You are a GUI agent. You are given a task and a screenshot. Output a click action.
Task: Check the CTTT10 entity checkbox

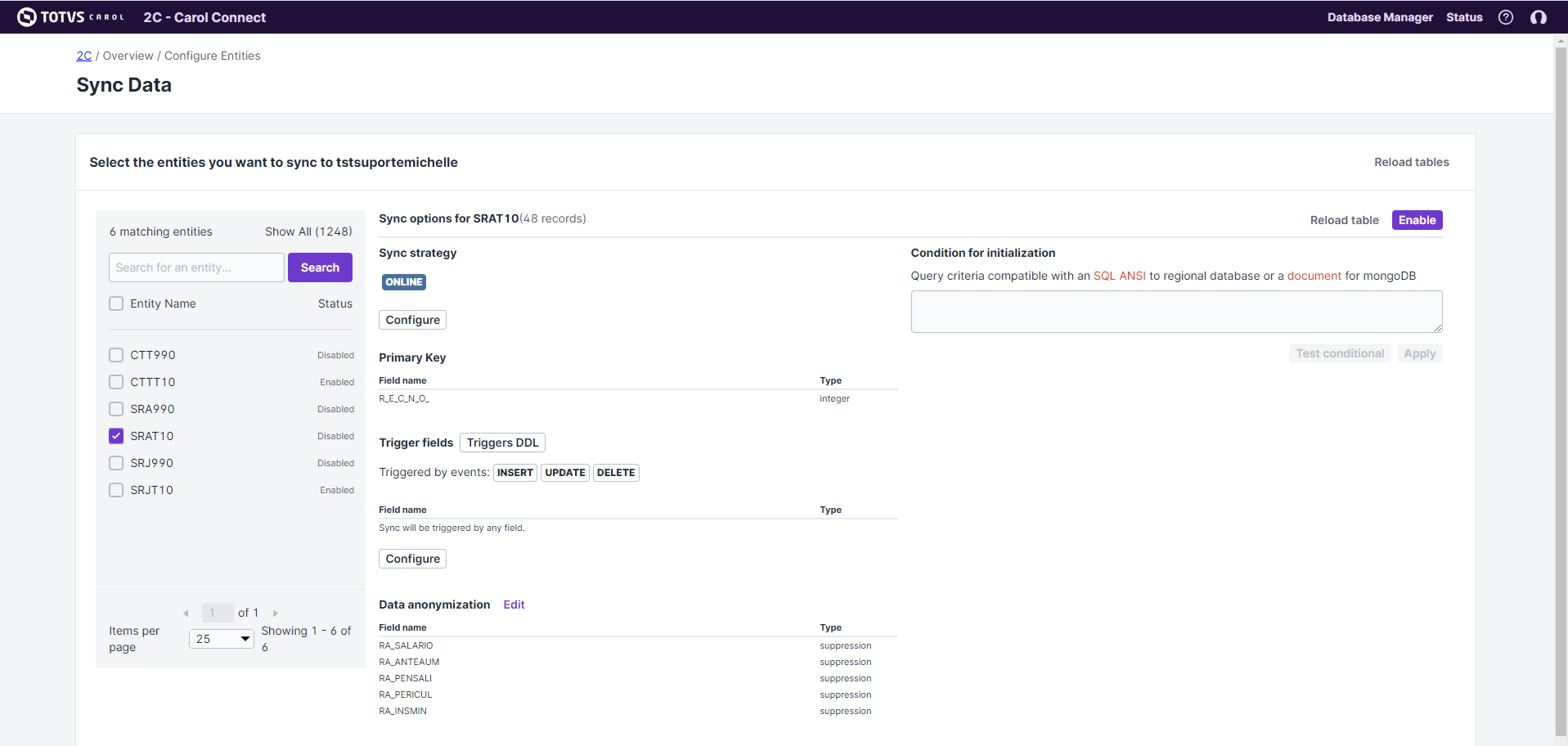pyautogui.click(x=116, y=382)
